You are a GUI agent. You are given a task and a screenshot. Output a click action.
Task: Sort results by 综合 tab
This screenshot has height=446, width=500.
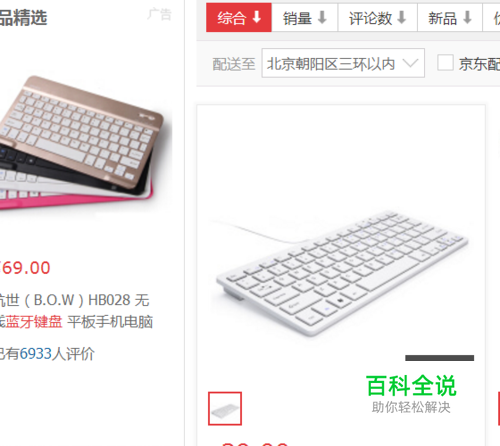point(239,17)
